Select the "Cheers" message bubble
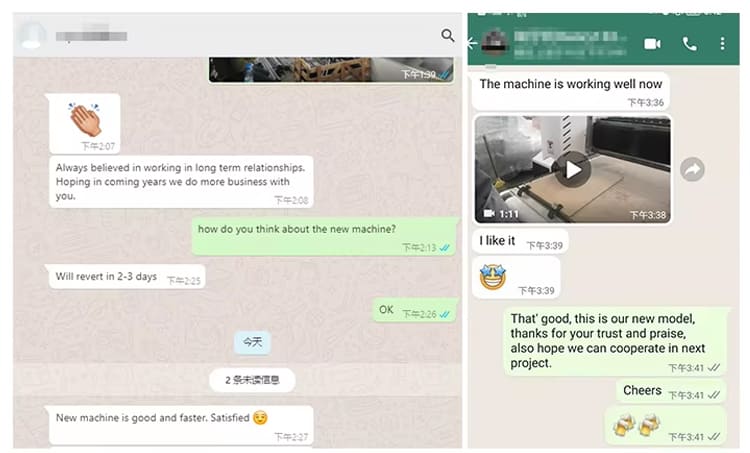The width and height of the screenshot is (750, 453). [x=671, y=391]
